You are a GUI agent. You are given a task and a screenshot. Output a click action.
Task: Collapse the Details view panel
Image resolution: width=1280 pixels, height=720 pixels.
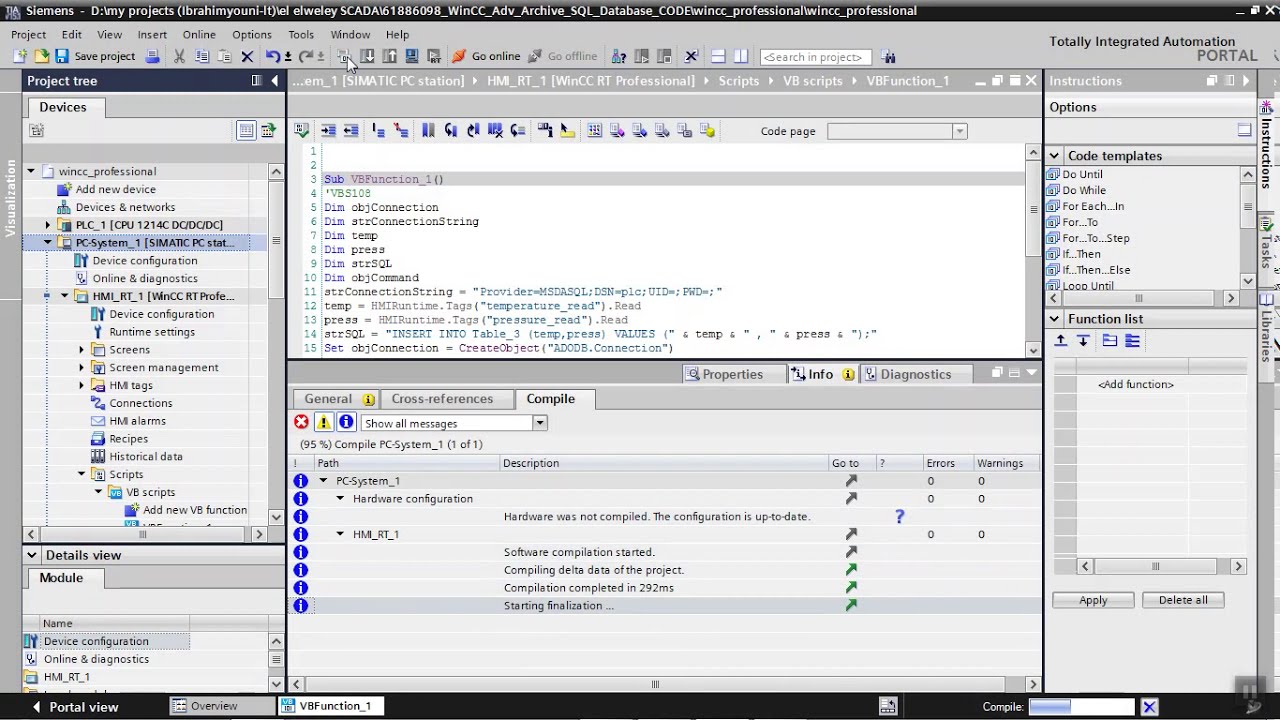click(32, 555)
